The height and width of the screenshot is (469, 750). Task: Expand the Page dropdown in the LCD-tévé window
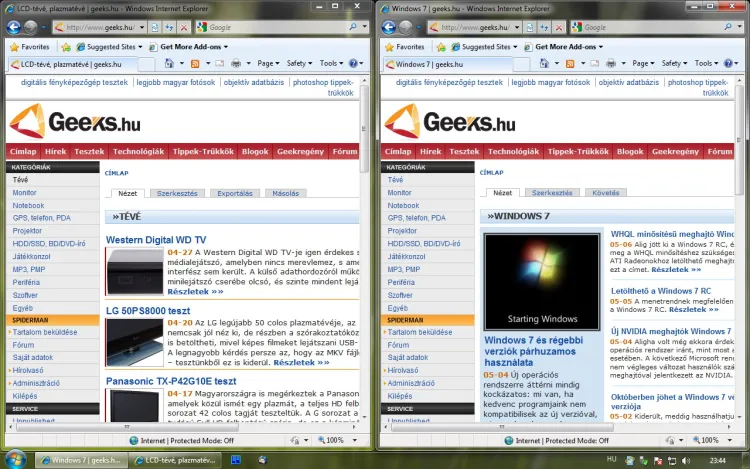pos(266,64)
